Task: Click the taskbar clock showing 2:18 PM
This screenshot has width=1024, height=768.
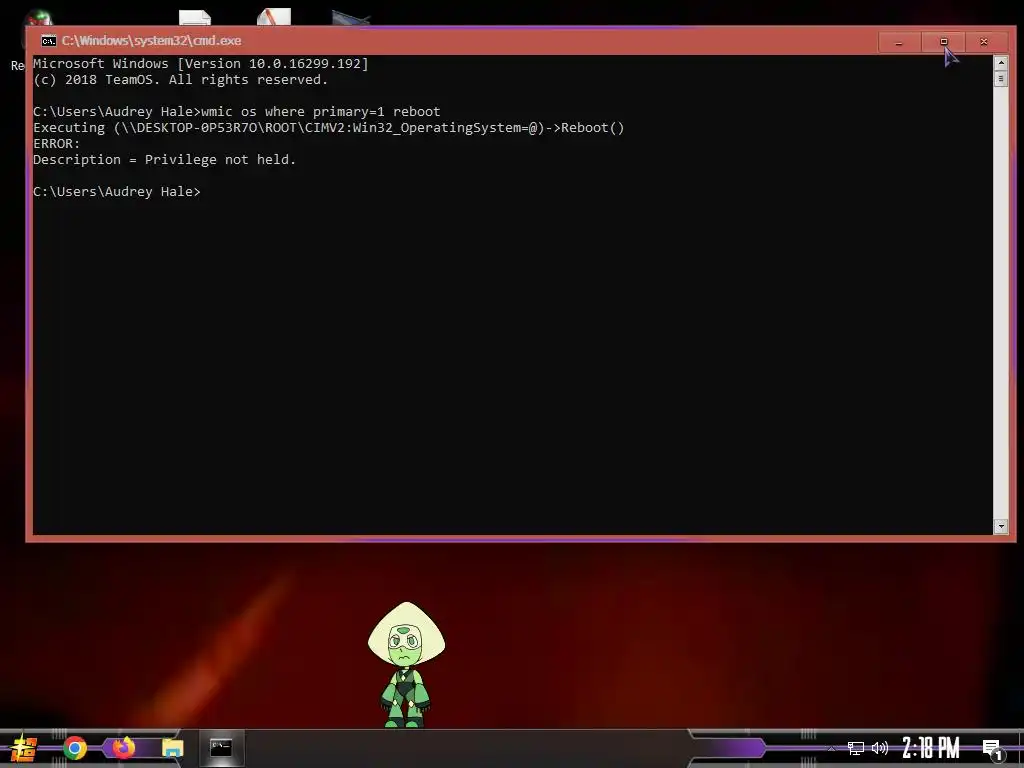Action: click(x=931, y=748)
